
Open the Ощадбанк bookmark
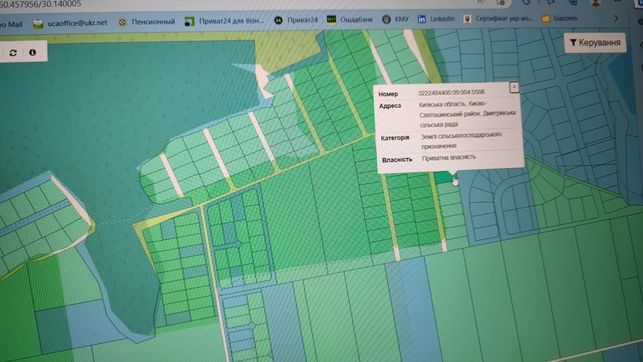point(350,19)
